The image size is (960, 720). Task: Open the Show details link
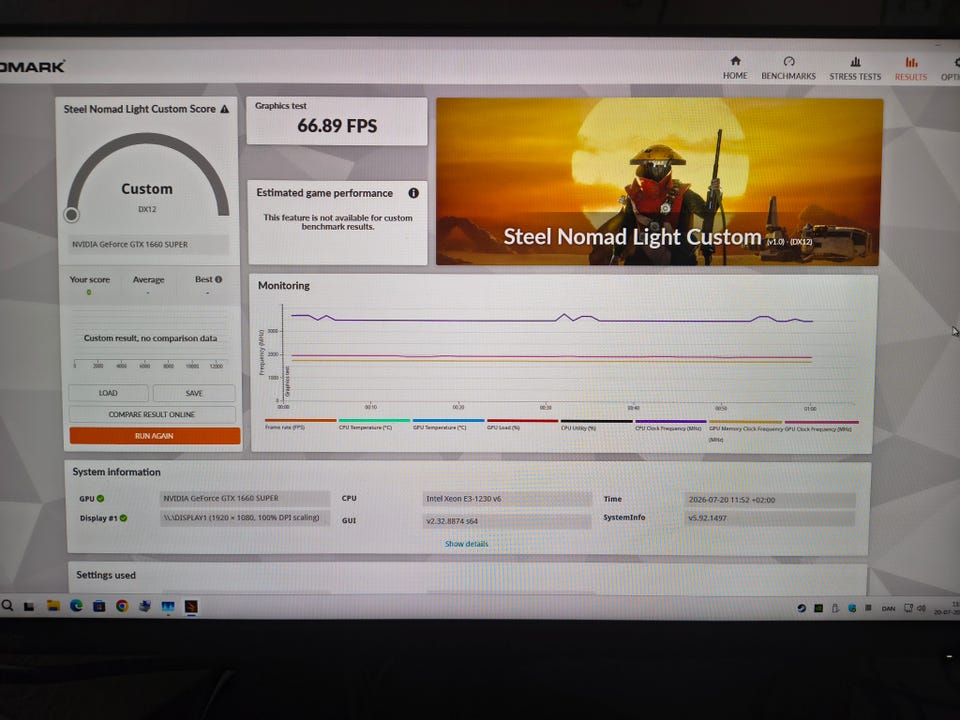[x=467, y=544]
